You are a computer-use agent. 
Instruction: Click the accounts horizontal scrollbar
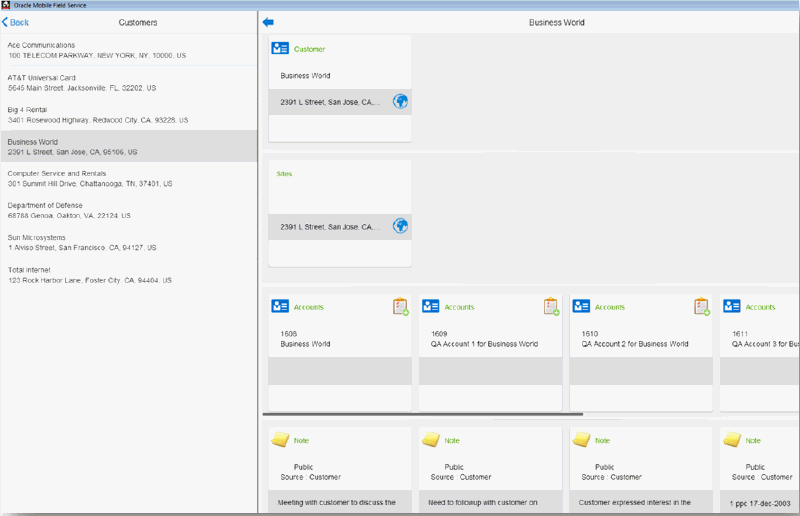tap(422, 414)
